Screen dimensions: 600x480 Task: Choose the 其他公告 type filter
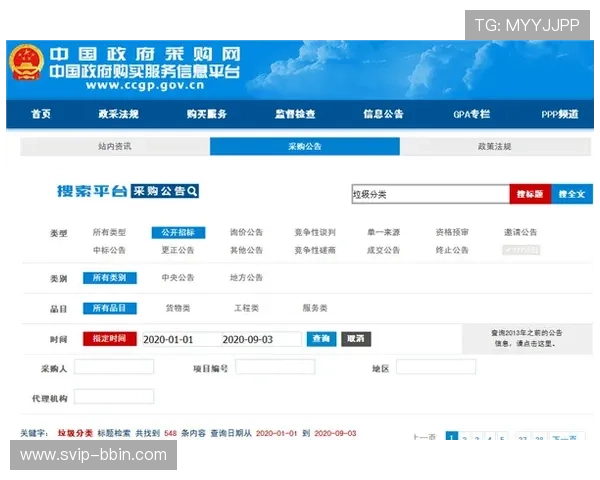[246, 250]
